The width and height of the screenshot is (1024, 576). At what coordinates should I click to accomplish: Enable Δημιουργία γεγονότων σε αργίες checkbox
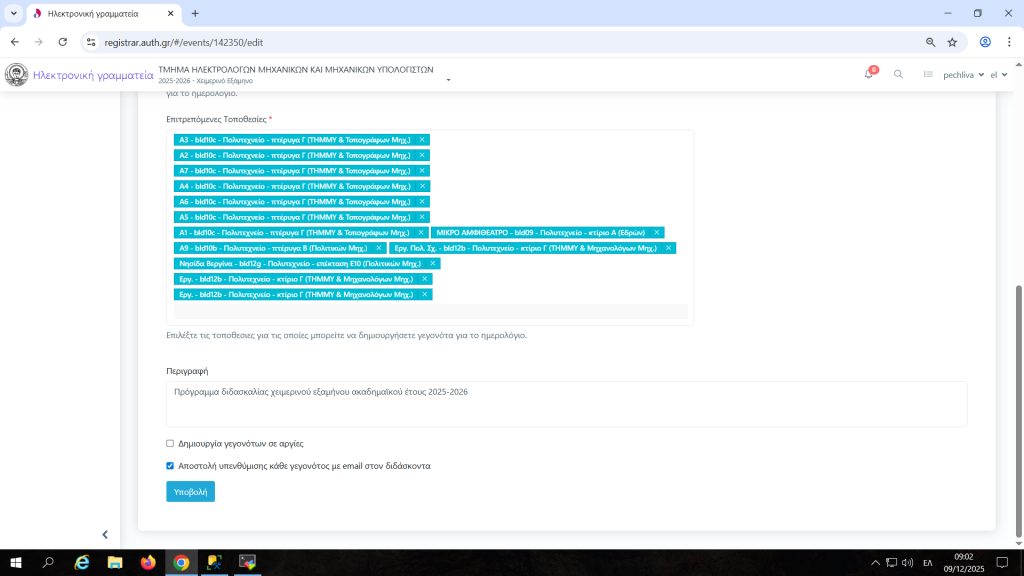pos(170,443)
